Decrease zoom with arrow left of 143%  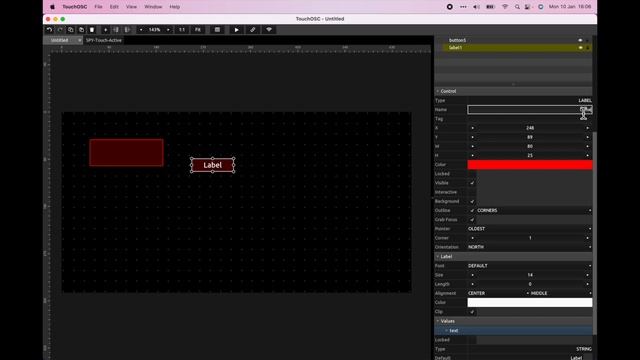(x=141, y=30)
